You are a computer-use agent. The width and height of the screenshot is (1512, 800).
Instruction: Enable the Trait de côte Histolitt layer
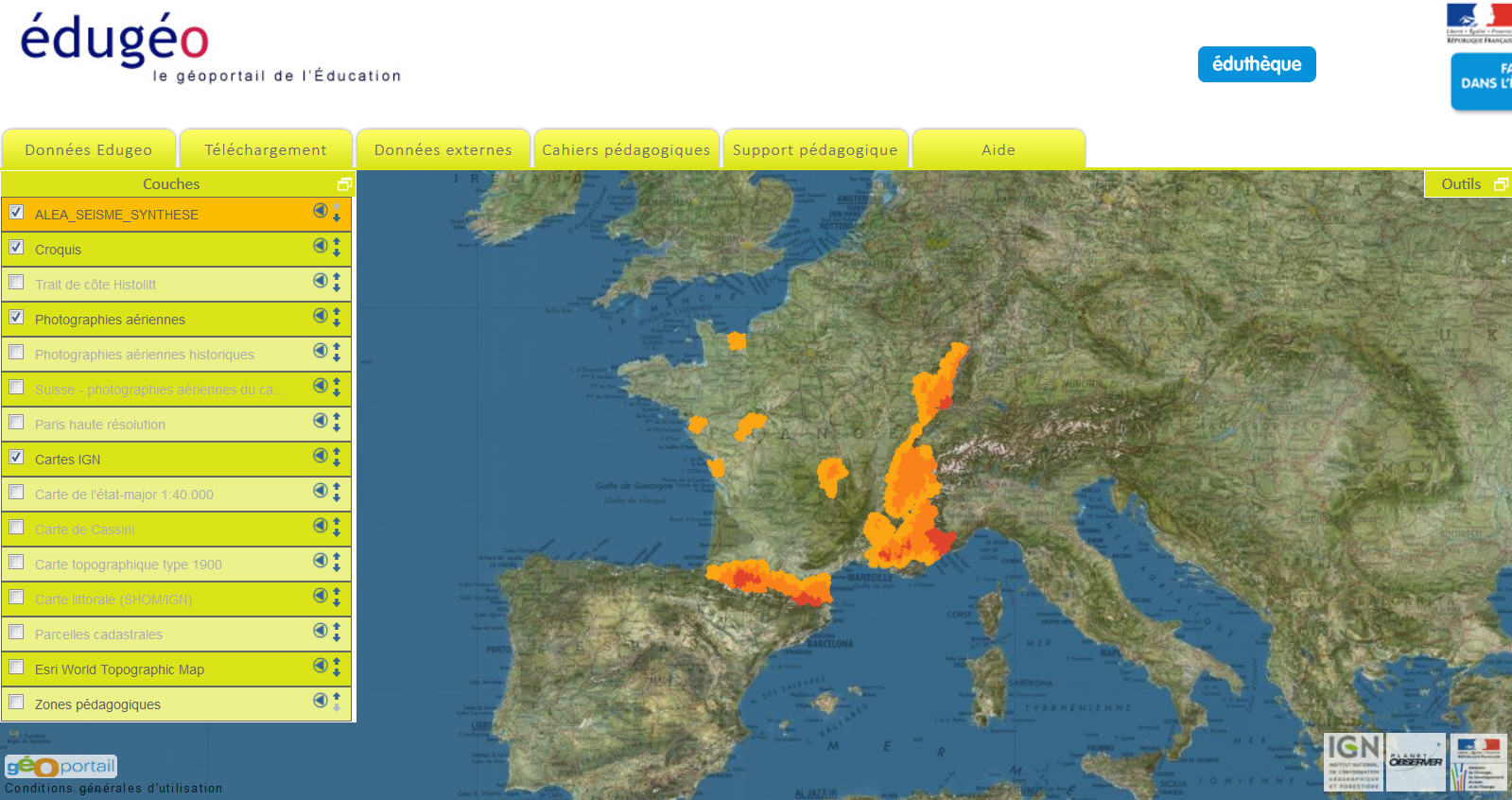point(16,283)
